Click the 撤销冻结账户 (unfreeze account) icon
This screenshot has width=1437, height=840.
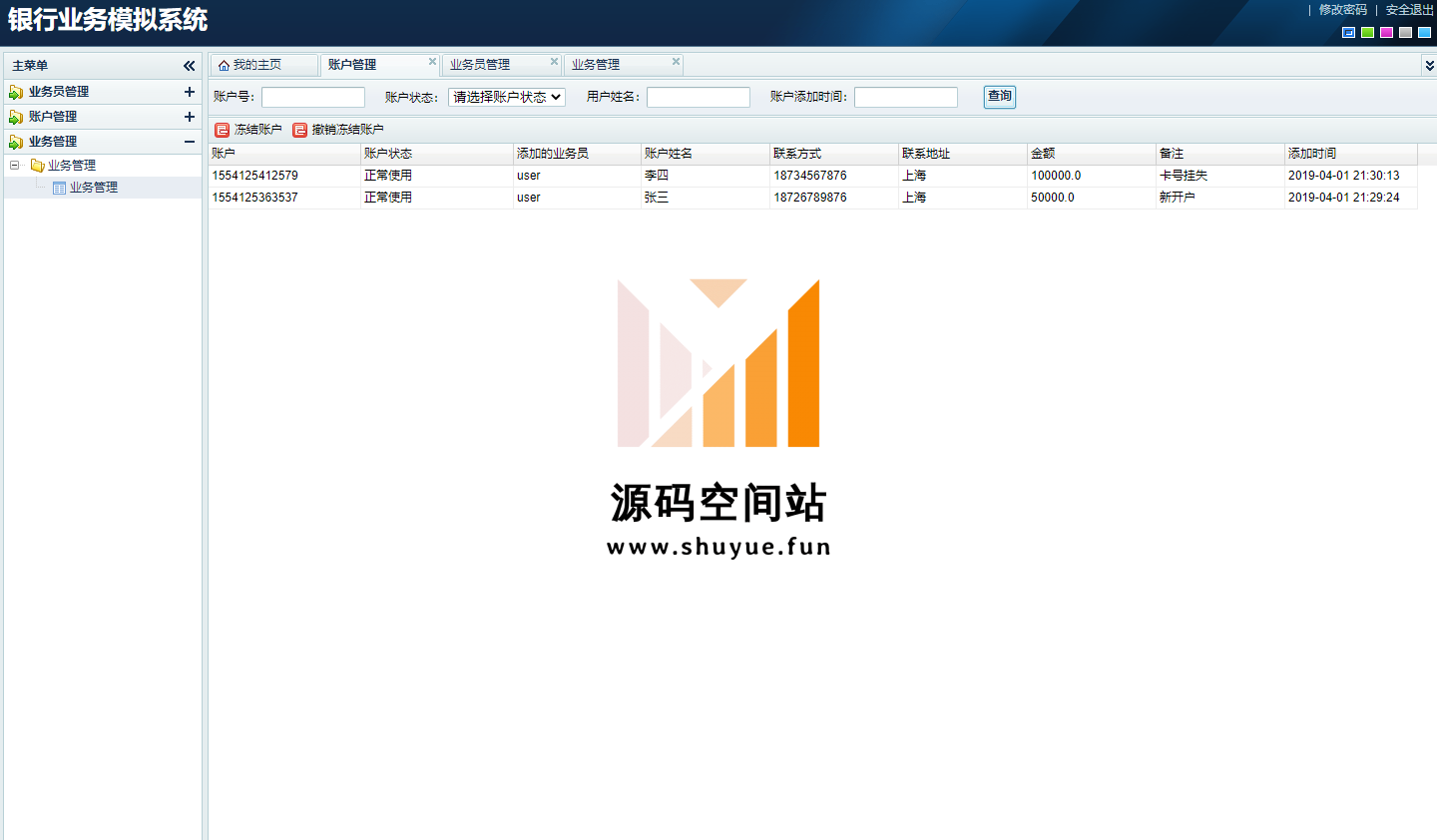click(x=300, y=130)
